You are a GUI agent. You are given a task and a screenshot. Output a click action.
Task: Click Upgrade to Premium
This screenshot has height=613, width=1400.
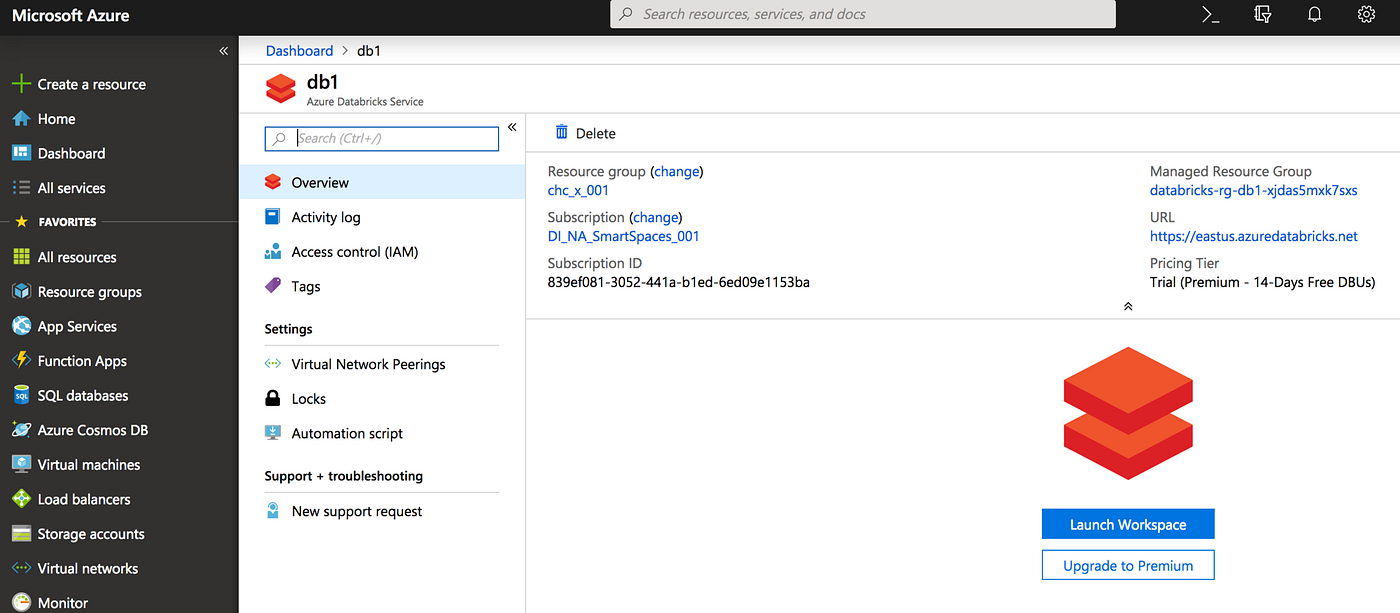(1128, 564)
